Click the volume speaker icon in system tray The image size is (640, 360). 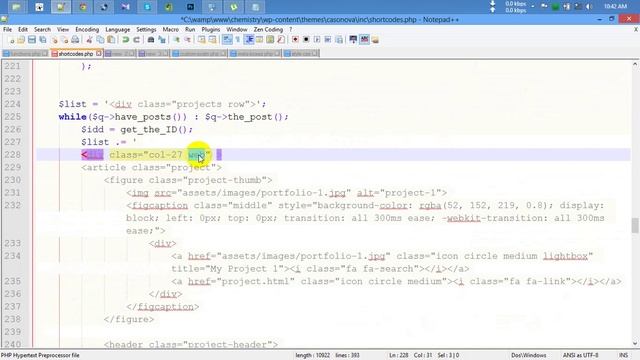(x=589, y=7)
